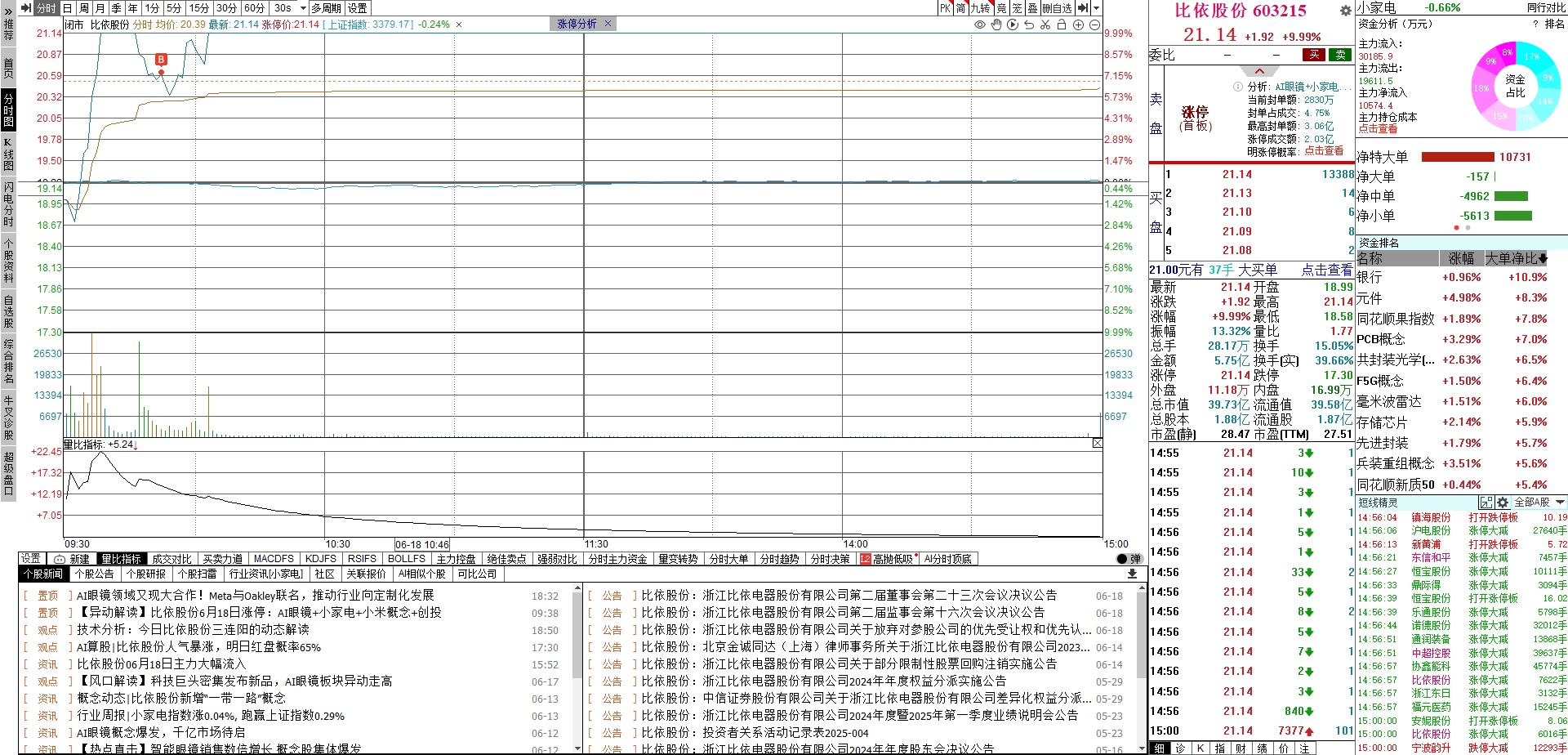This screenshot has height=755, width=1568.
Task: Click the 竞 auction toolbar button
Action: pyautogui.click(x=1001, y=8)
